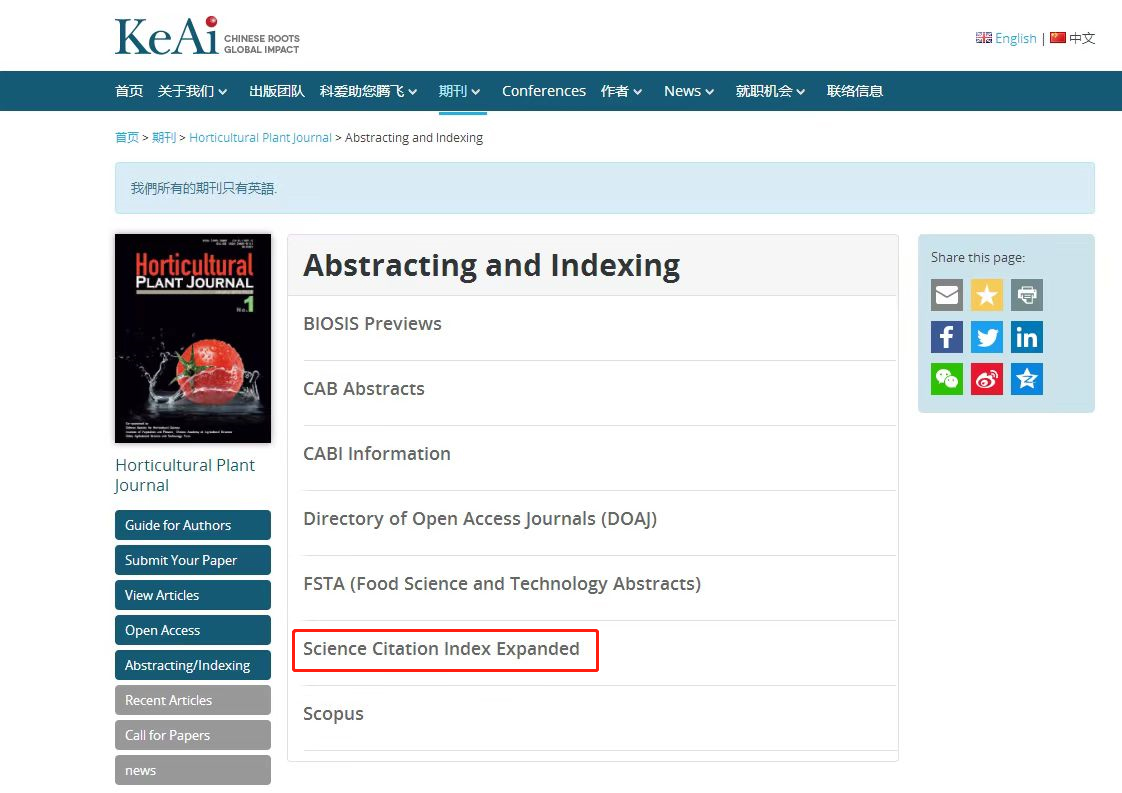
Task: Open Conferences menu item
Action: click(x=544, y=91)
